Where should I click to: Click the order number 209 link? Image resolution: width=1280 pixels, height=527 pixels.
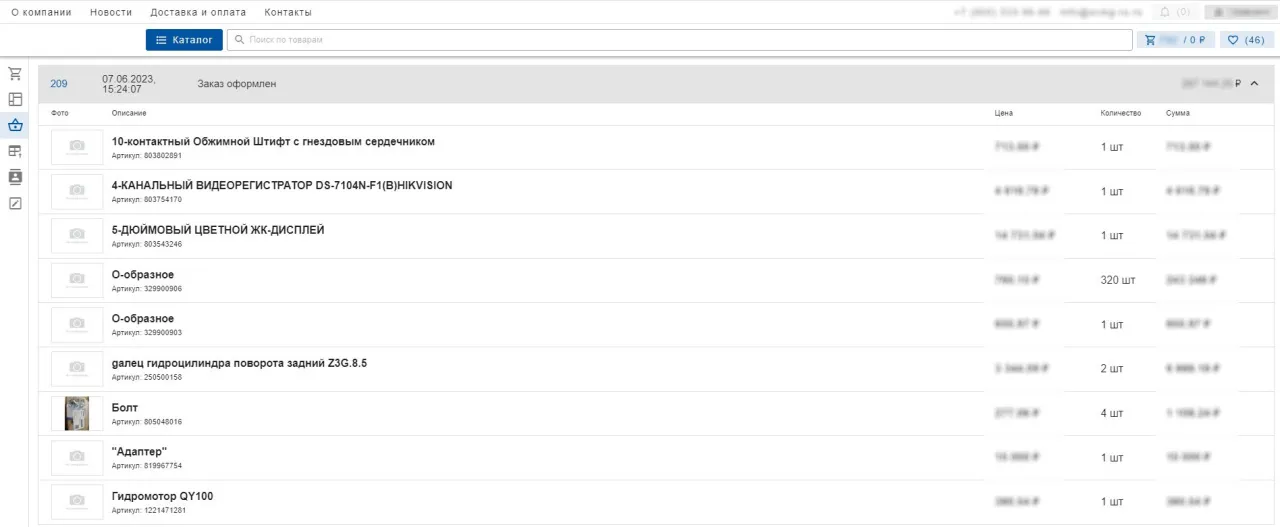tap(59, 84)
